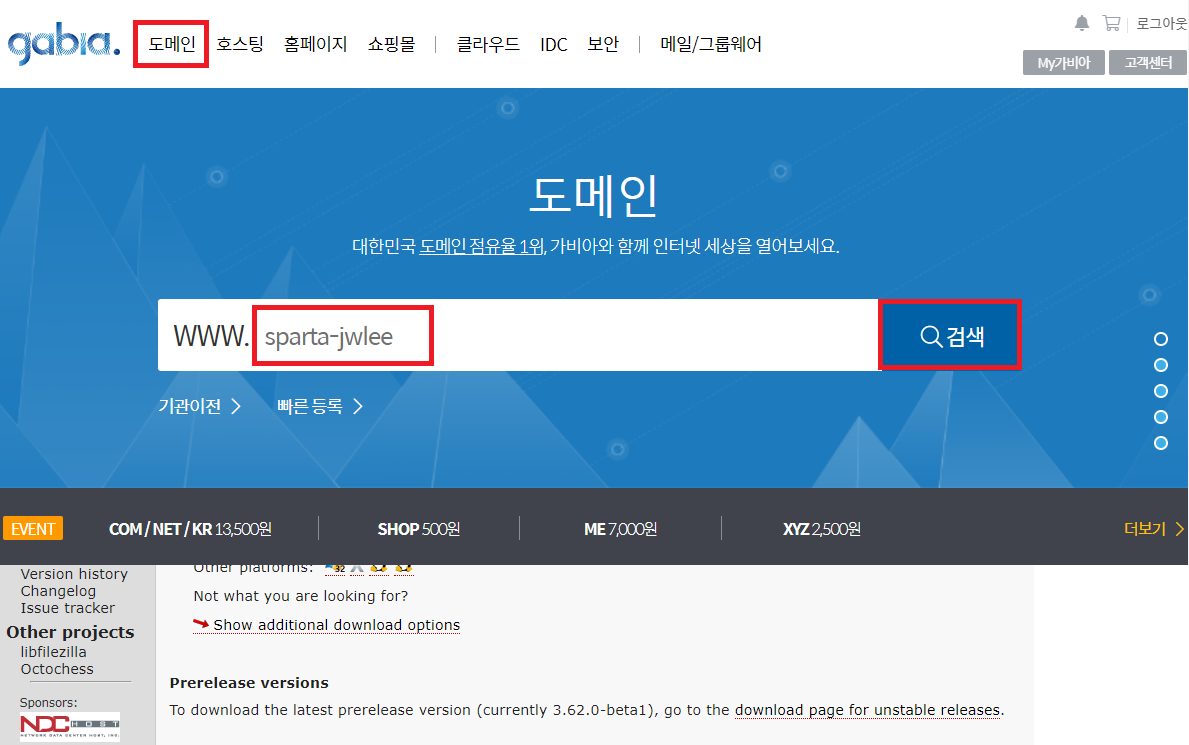Click SHOP 500원 event
This screenshot has width=1189, height=745.
[419, 529]
